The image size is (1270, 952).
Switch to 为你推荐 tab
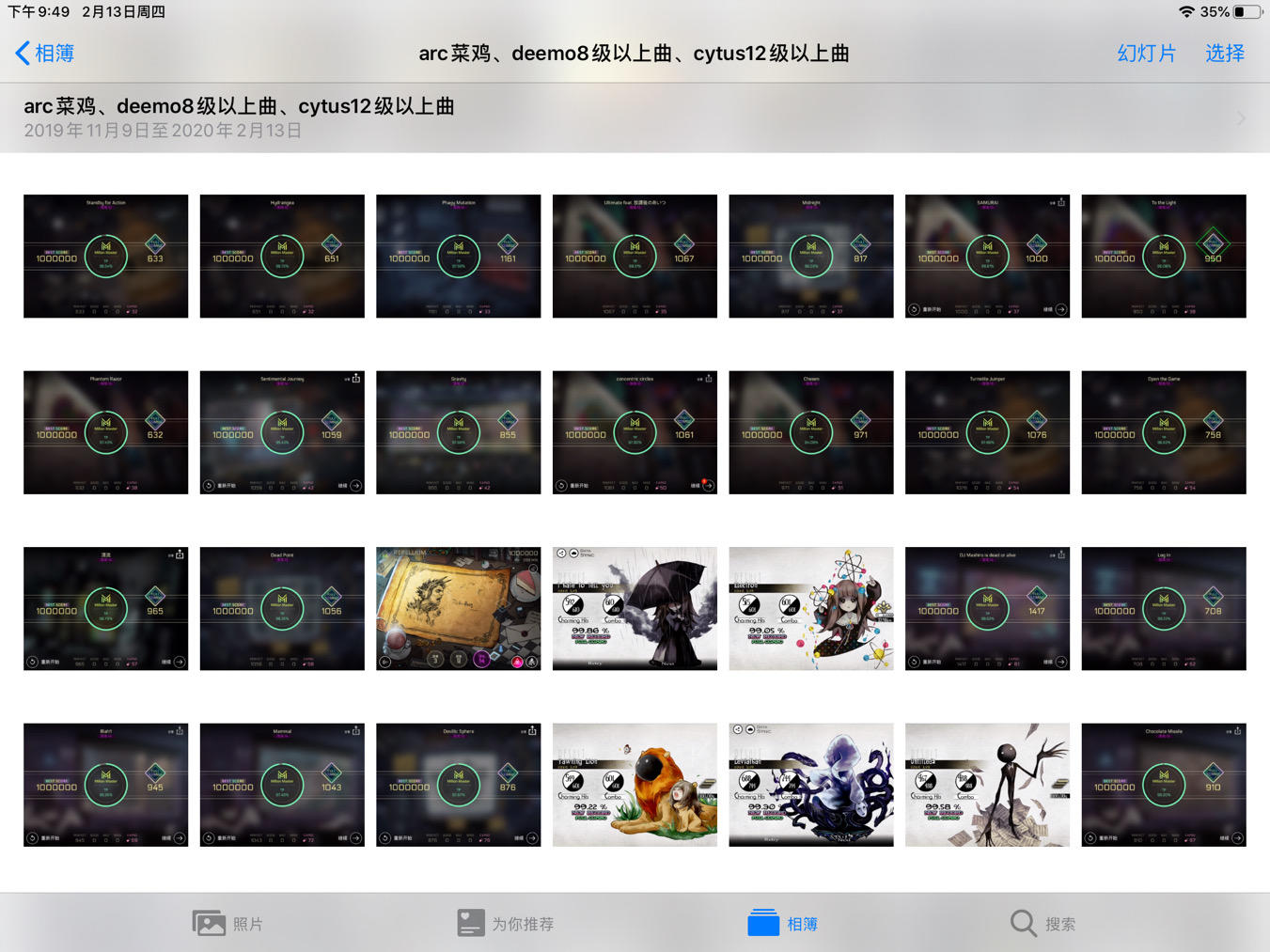tap(505, 924)
